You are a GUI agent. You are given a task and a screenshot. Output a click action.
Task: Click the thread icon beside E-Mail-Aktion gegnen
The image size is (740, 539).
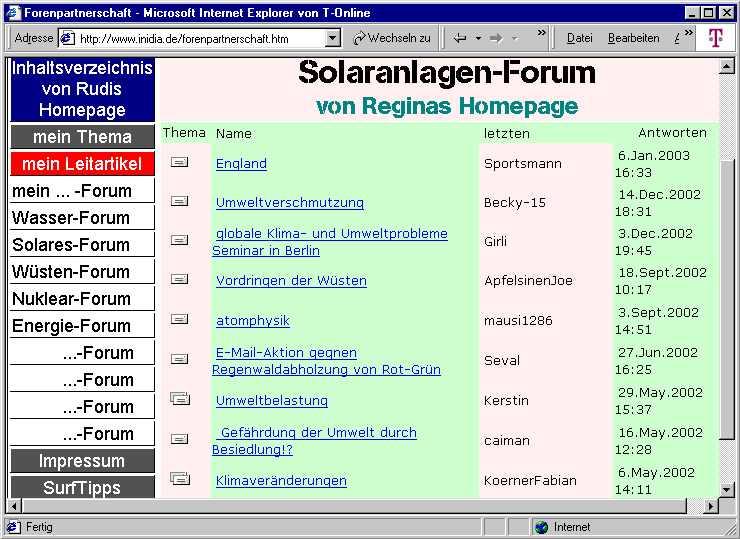point(179,359)
